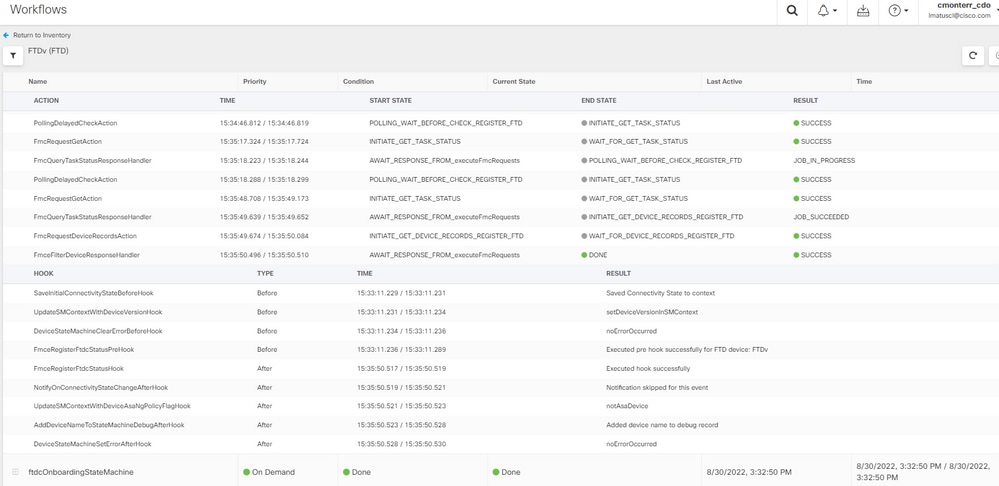Screen dimensions: 999x486
Task: Select UpdateSMContextWithDeviceAsaNgPolicyFlagHook row
Action: [500, 406]
